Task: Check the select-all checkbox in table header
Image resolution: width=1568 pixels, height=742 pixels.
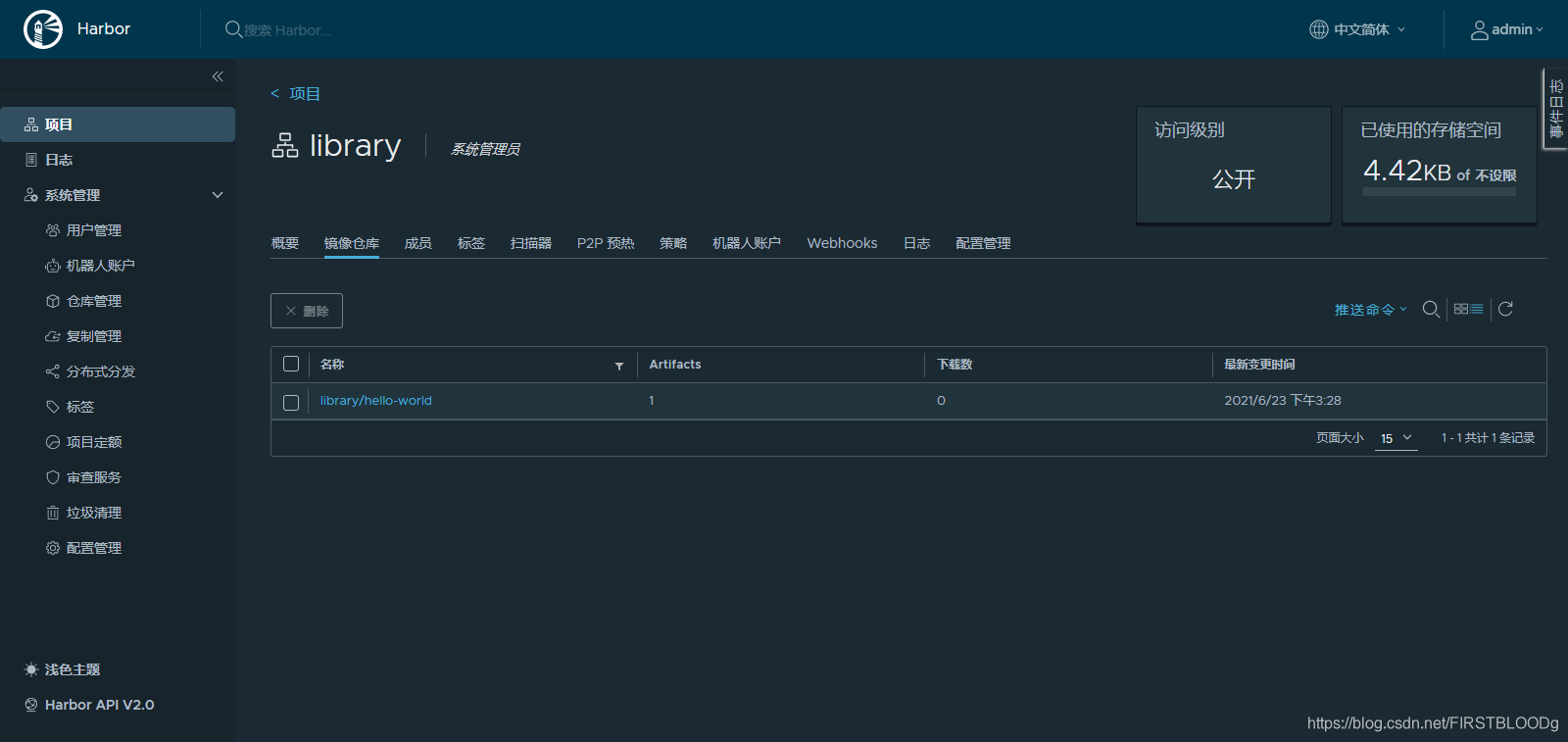Action: (291, 364)
